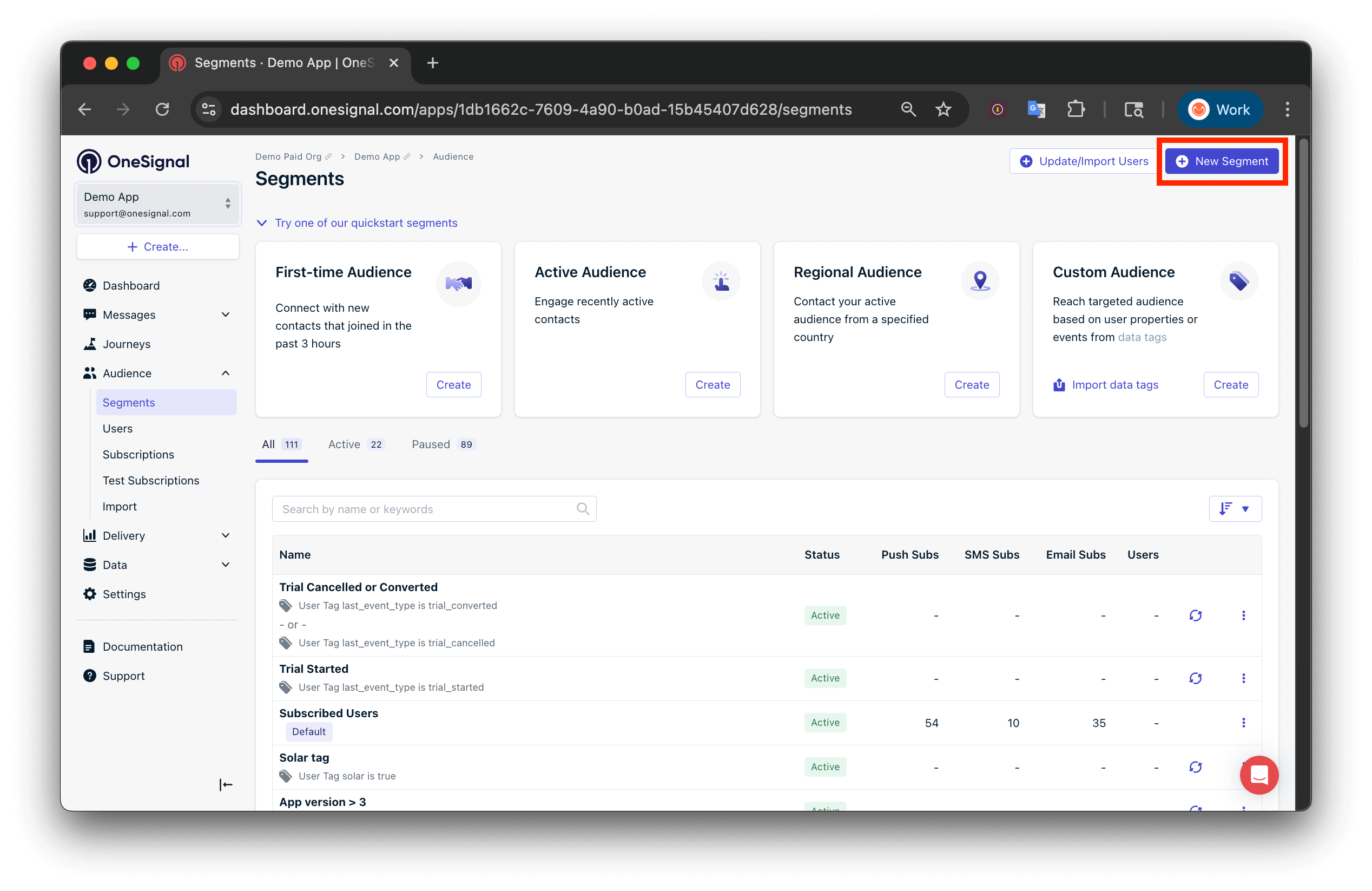Open Chrome three-dot menu
This screenshot has width=1372, height=891.
[1287, 109]
